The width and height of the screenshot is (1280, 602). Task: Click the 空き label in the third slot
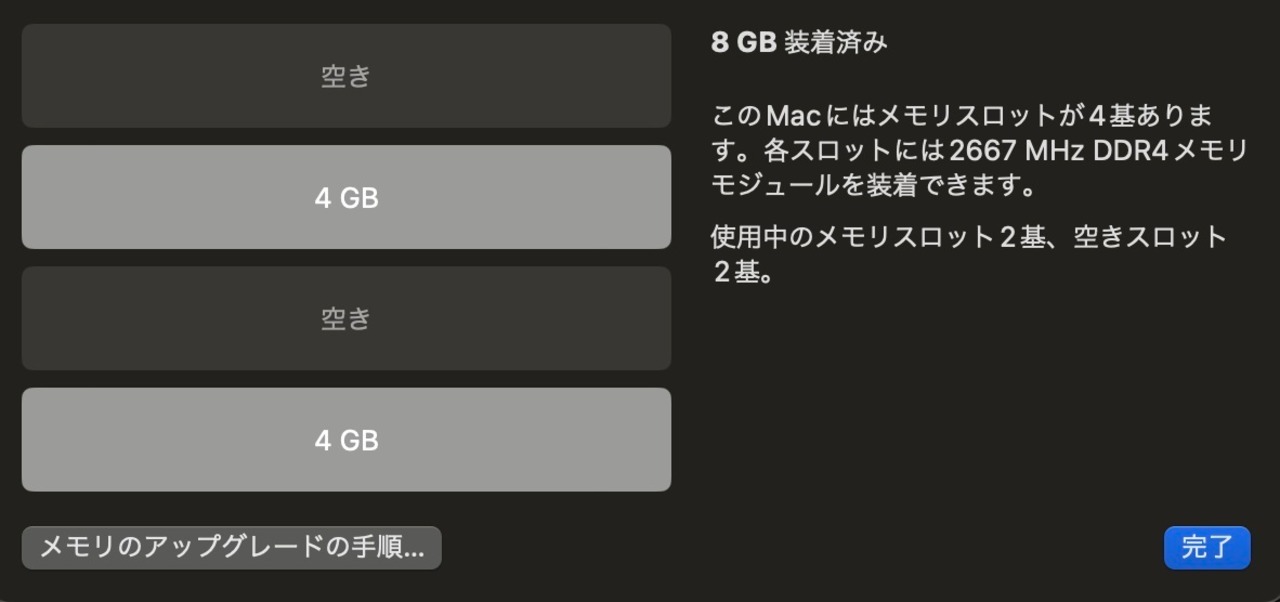(346, 318)
